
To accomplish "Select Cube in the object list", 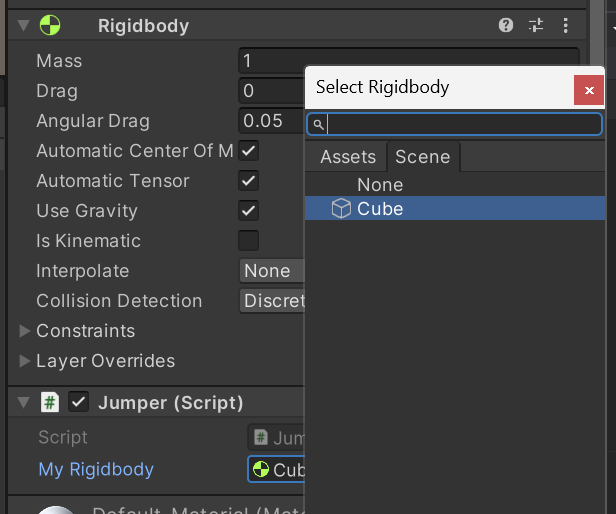I will pos(455,208).
